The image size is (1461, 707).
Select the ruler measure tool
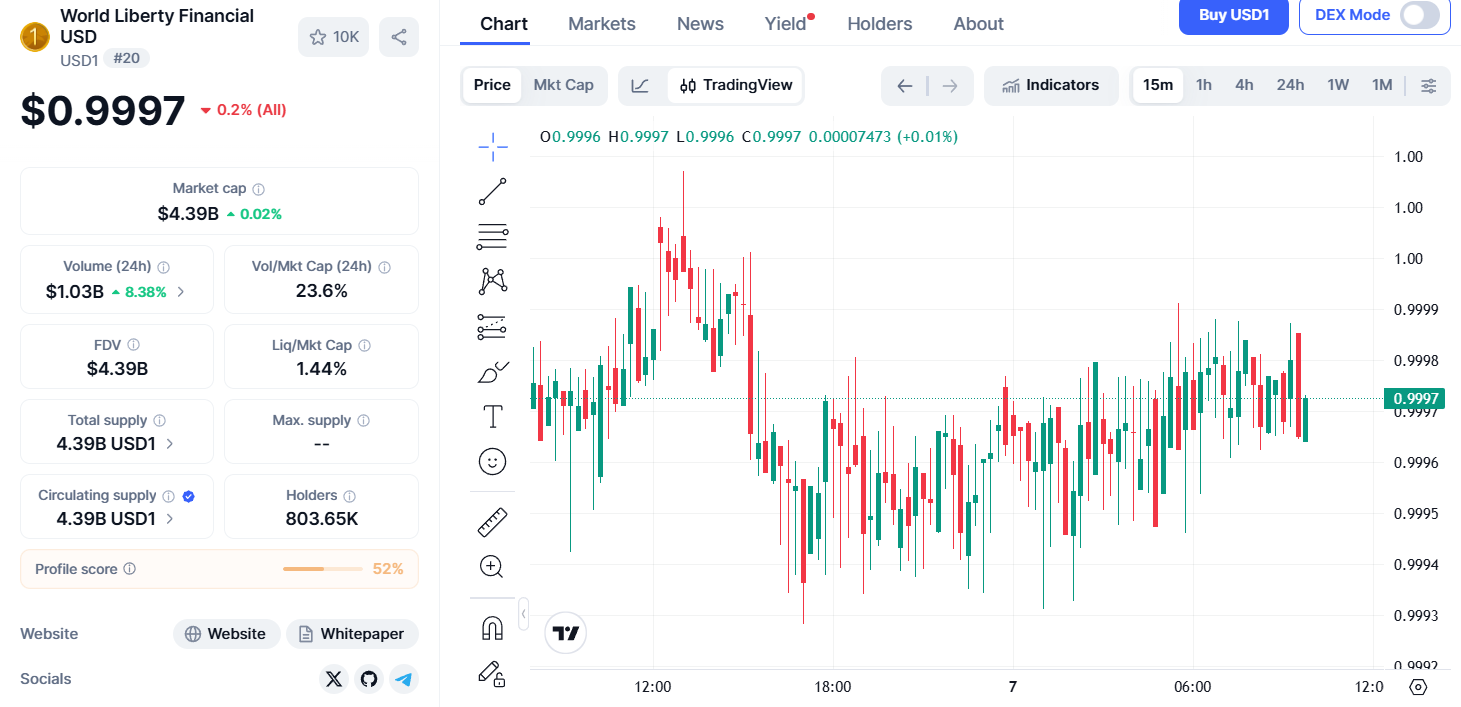(x=492, y=522)
